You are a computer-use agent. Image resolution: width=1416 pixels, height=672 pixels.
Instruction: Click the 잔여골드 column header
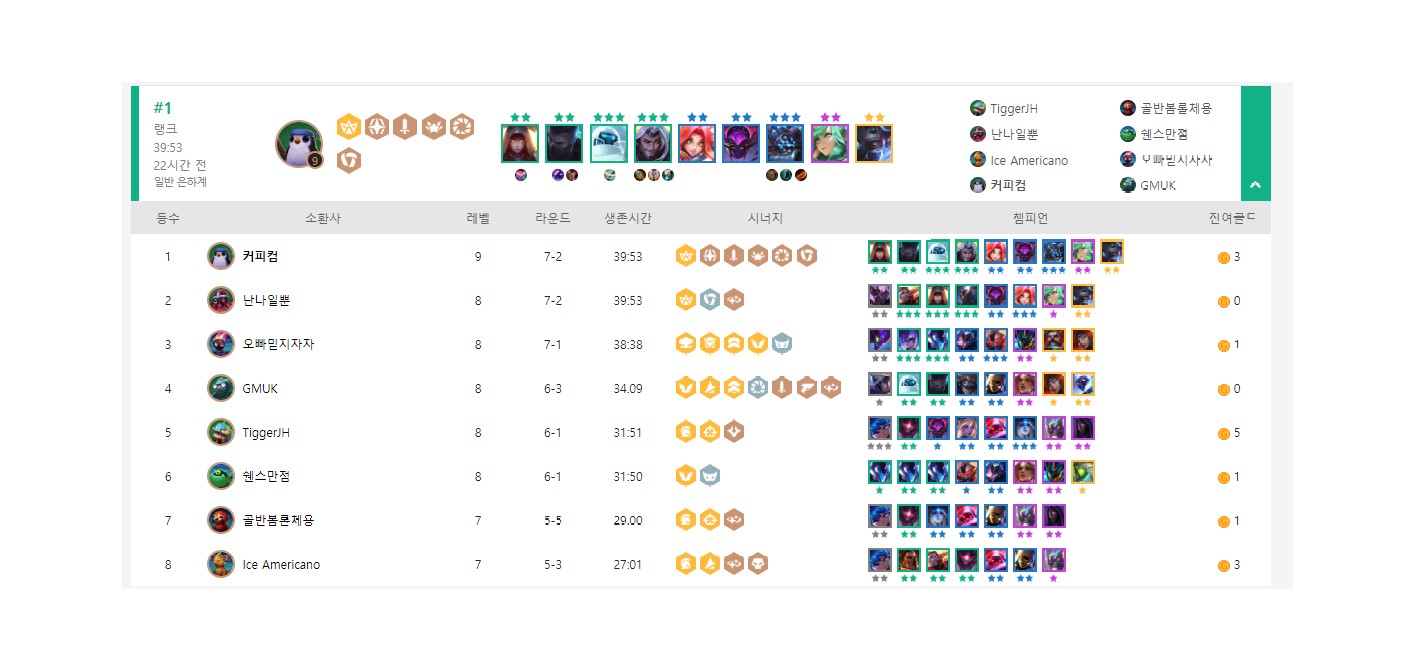1231,218
